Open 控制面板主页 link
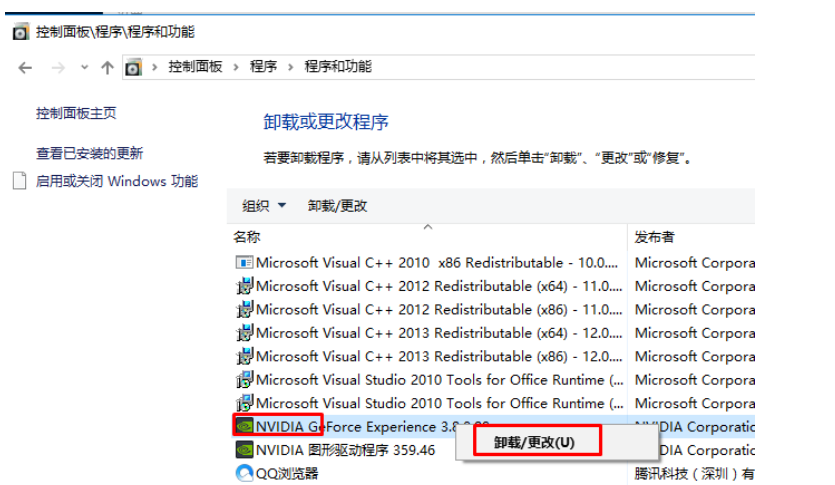835x485 pixels. click(76, 113)
